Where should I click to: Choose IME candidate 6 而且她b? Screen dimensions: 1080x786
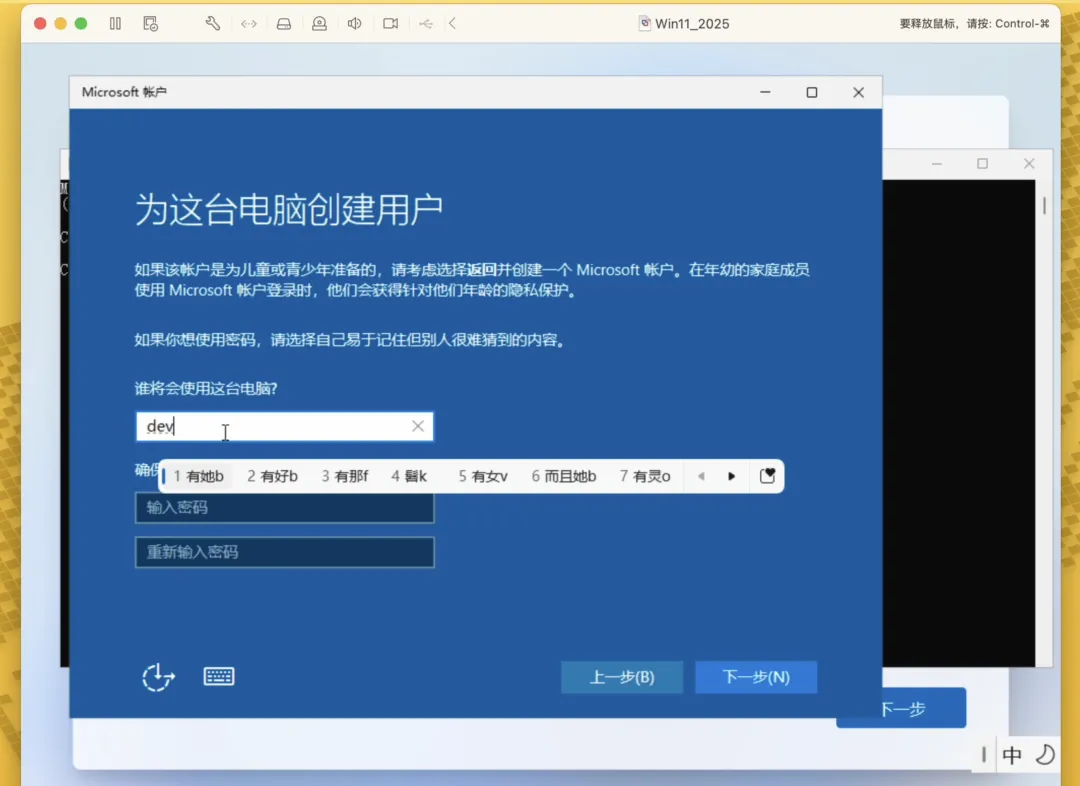pos(564,476)
